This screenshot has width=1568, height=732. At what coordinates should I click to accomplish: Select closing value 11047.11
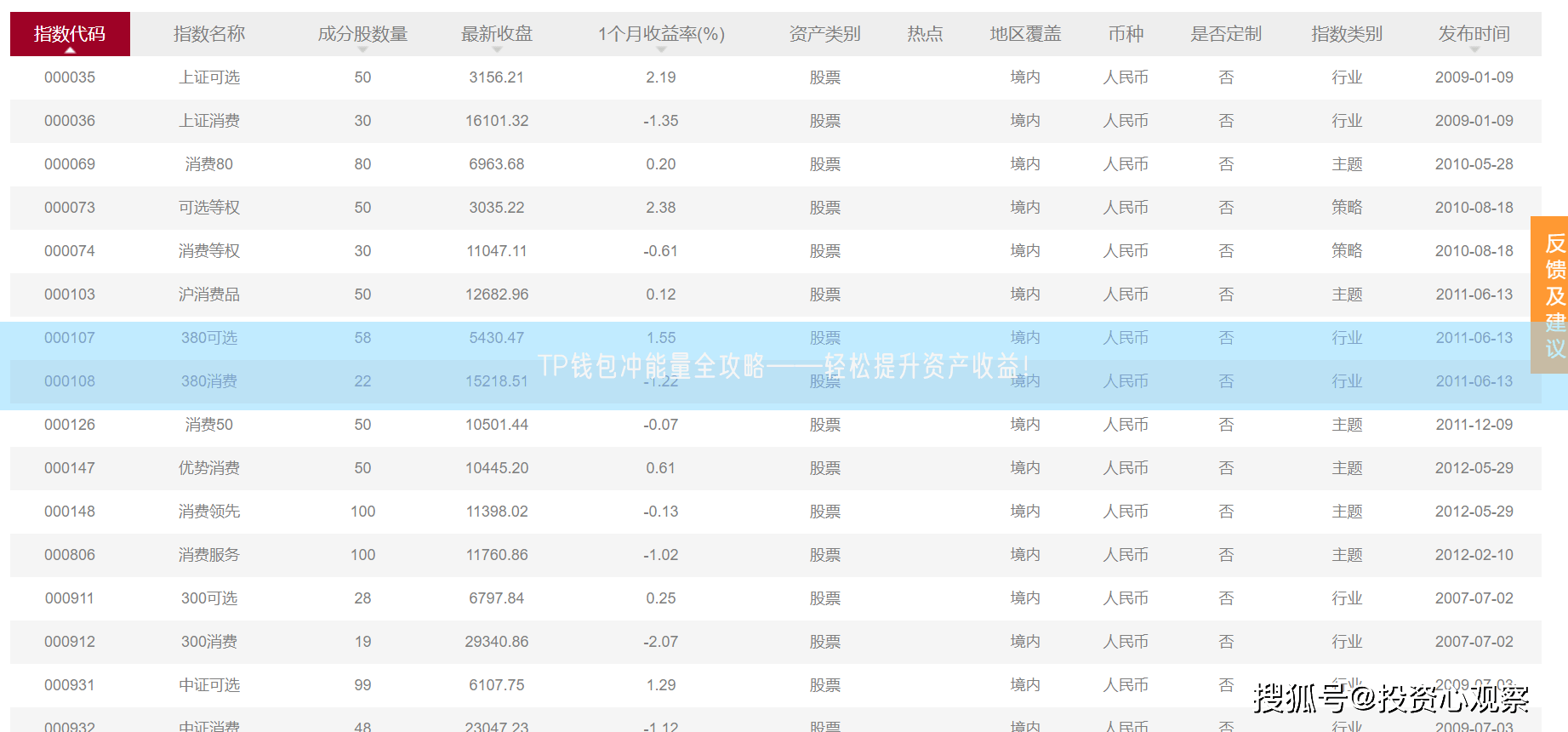pyautogui.click(x=497, y=251)
